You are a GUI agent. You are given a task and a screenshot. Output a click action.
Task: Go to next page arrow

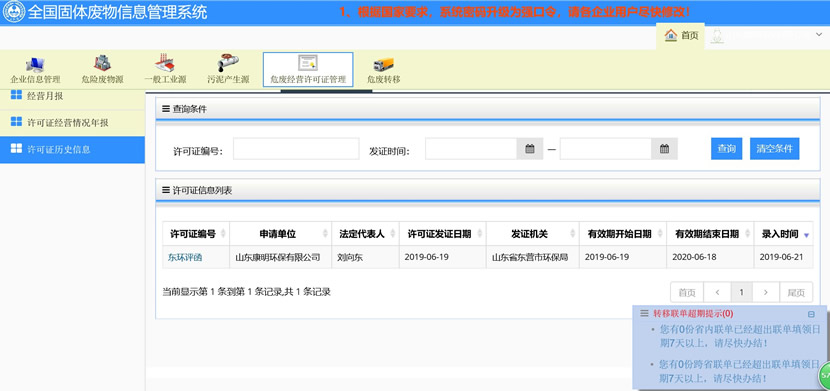click(766, 292)
